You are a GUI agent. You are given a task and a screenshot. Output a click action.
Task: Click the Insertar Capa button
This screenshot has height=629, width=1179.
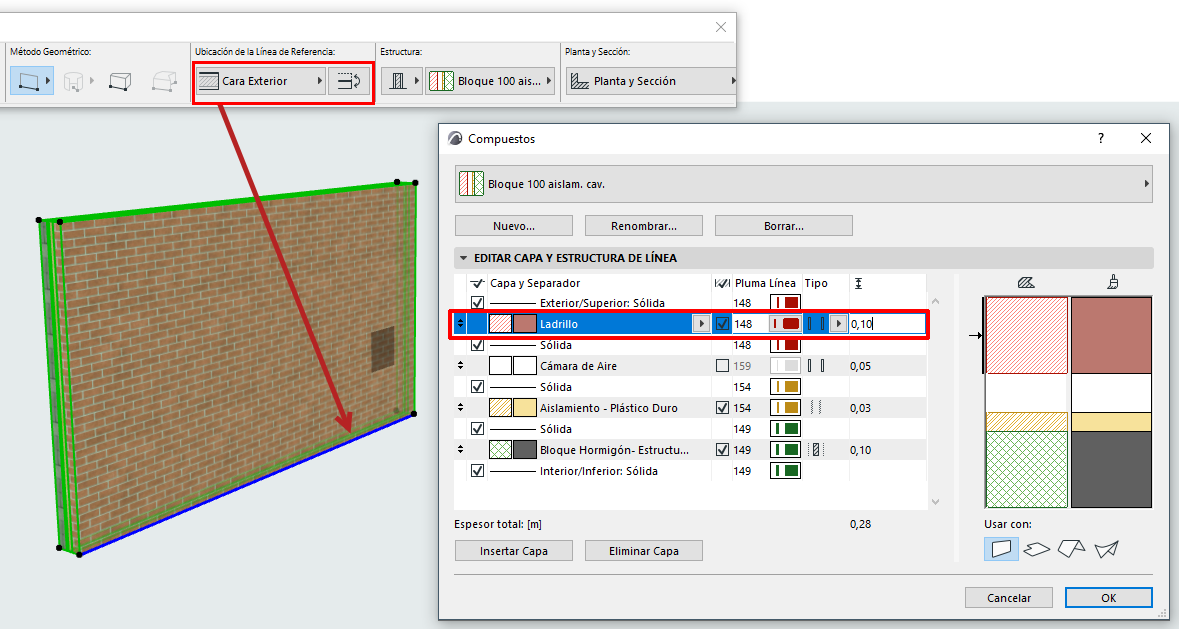(514, 551)
